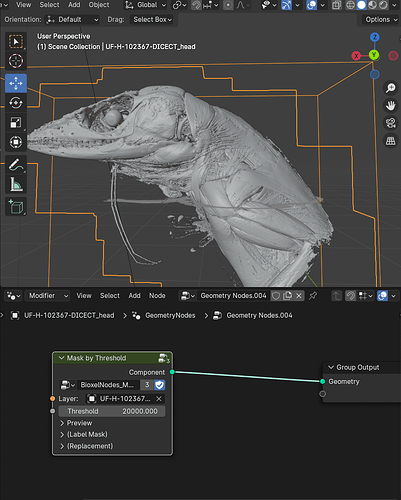401x500 pixels.
Task: Toggle node editor overlay button
Action: 383,296
